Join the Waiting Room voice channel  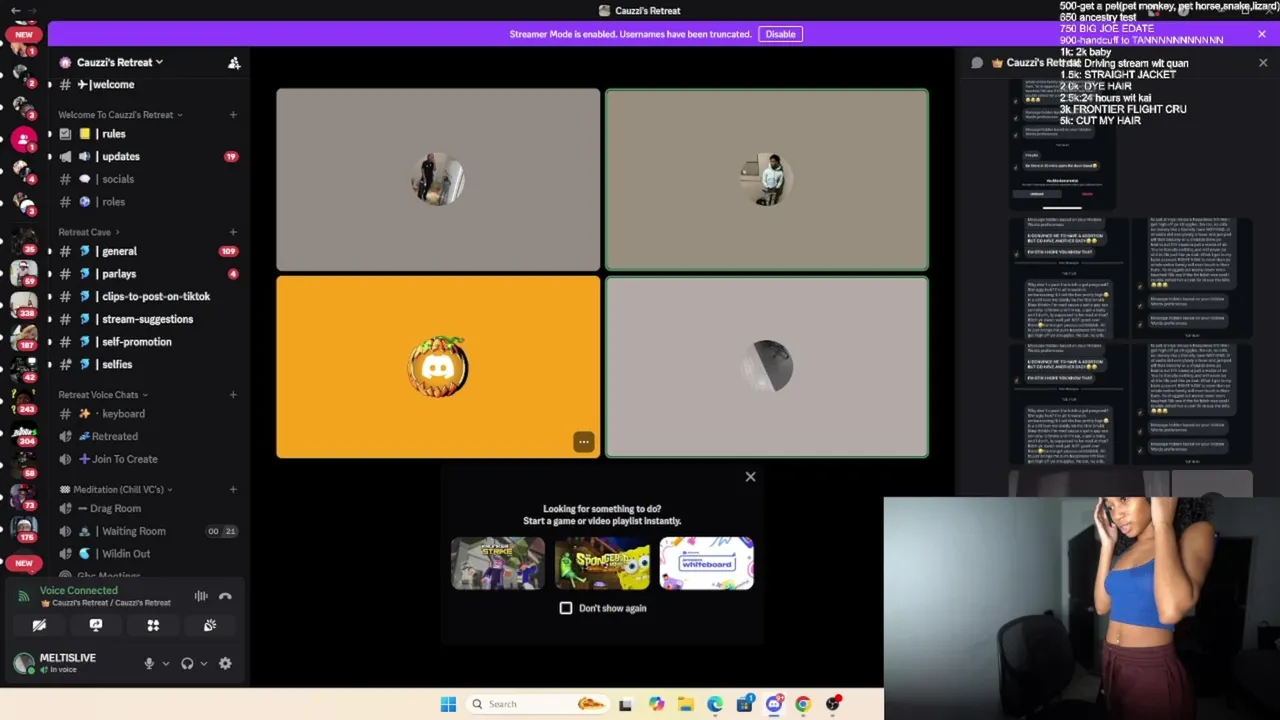point(148,531)
